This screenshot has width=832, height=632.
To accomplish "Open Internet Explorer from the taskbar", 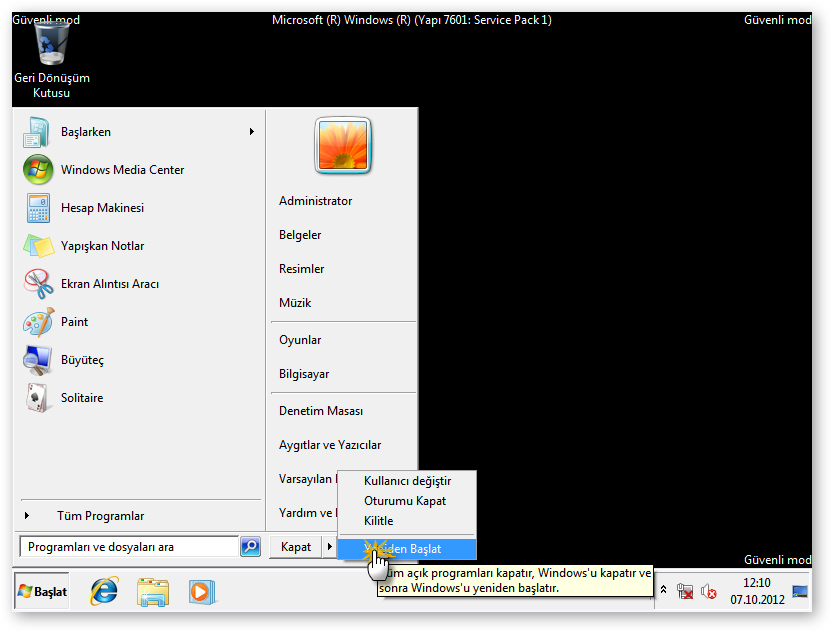I will click(x=104, y=591).
